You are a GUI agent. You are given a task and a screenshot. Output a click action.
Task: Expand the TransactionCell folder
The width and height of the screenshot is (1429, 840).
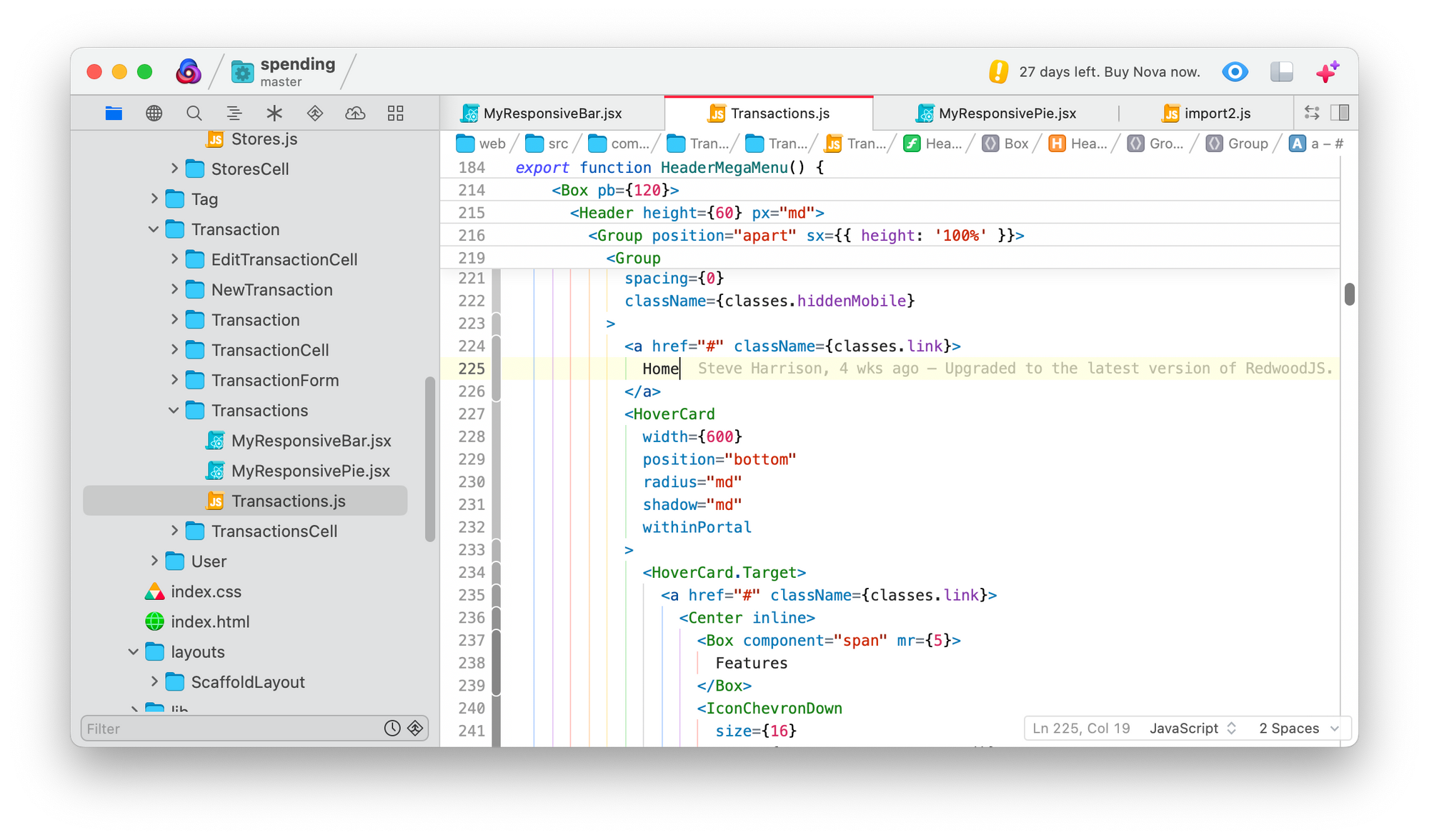(174, 350)
